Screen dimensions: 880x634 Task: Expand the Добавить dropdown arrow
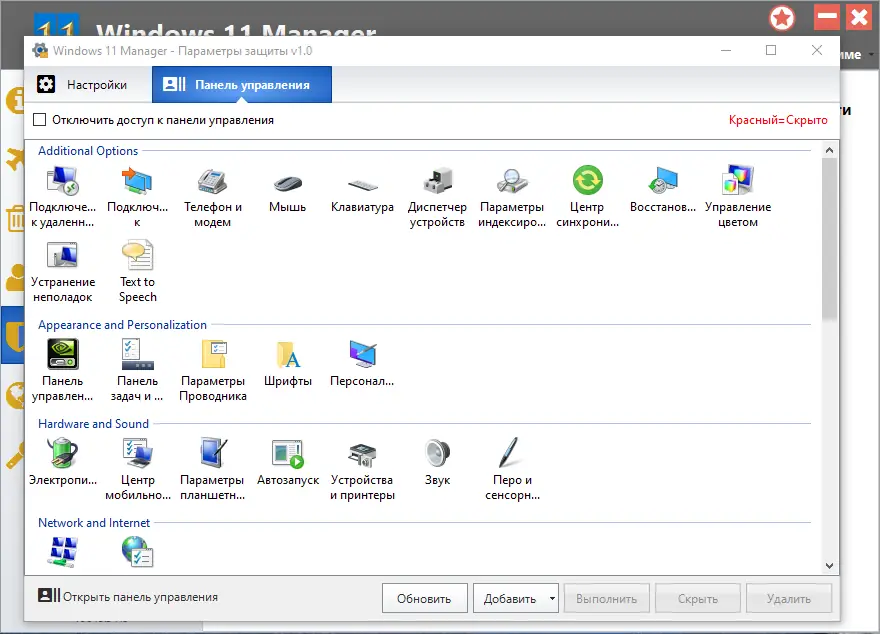pos(550,598)
